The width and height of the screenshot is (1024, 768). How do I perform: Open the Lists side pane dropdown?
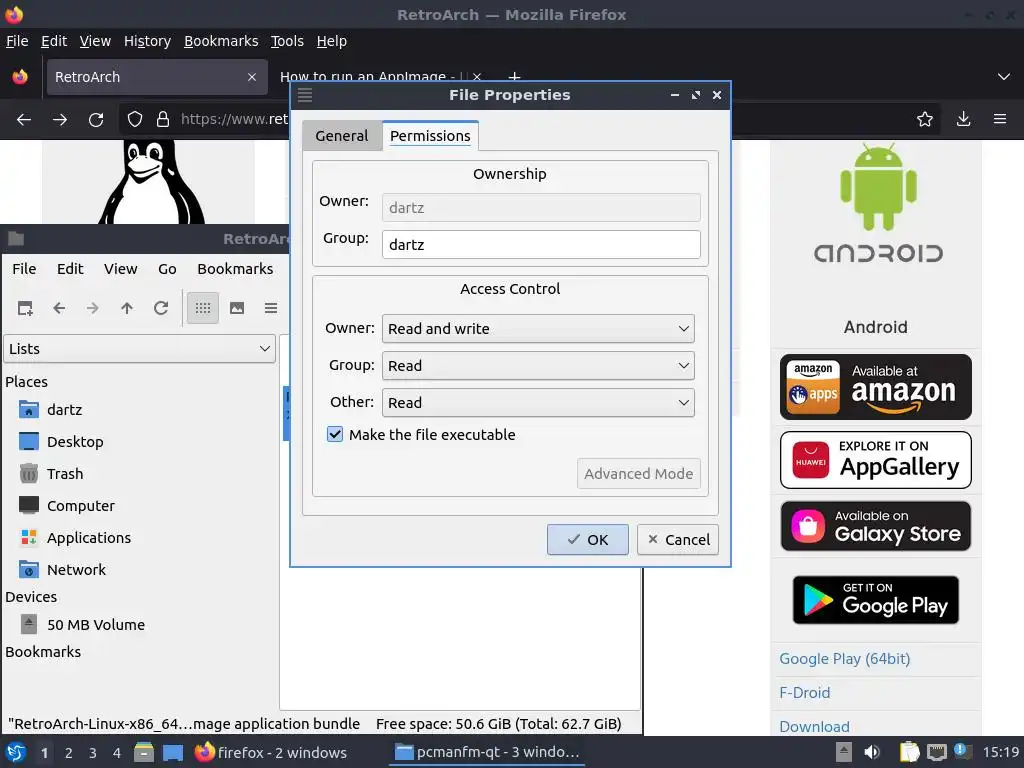[x=140, y=349]
